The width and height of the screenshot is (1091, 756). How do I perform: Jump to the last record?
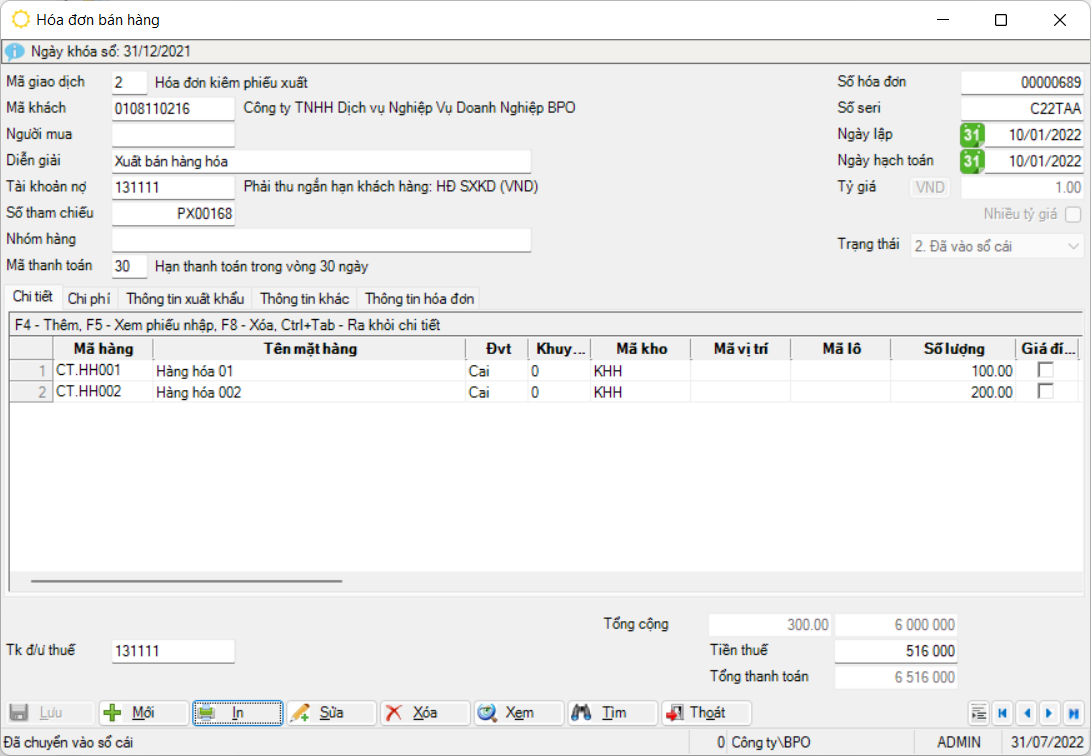(1073, 713)
